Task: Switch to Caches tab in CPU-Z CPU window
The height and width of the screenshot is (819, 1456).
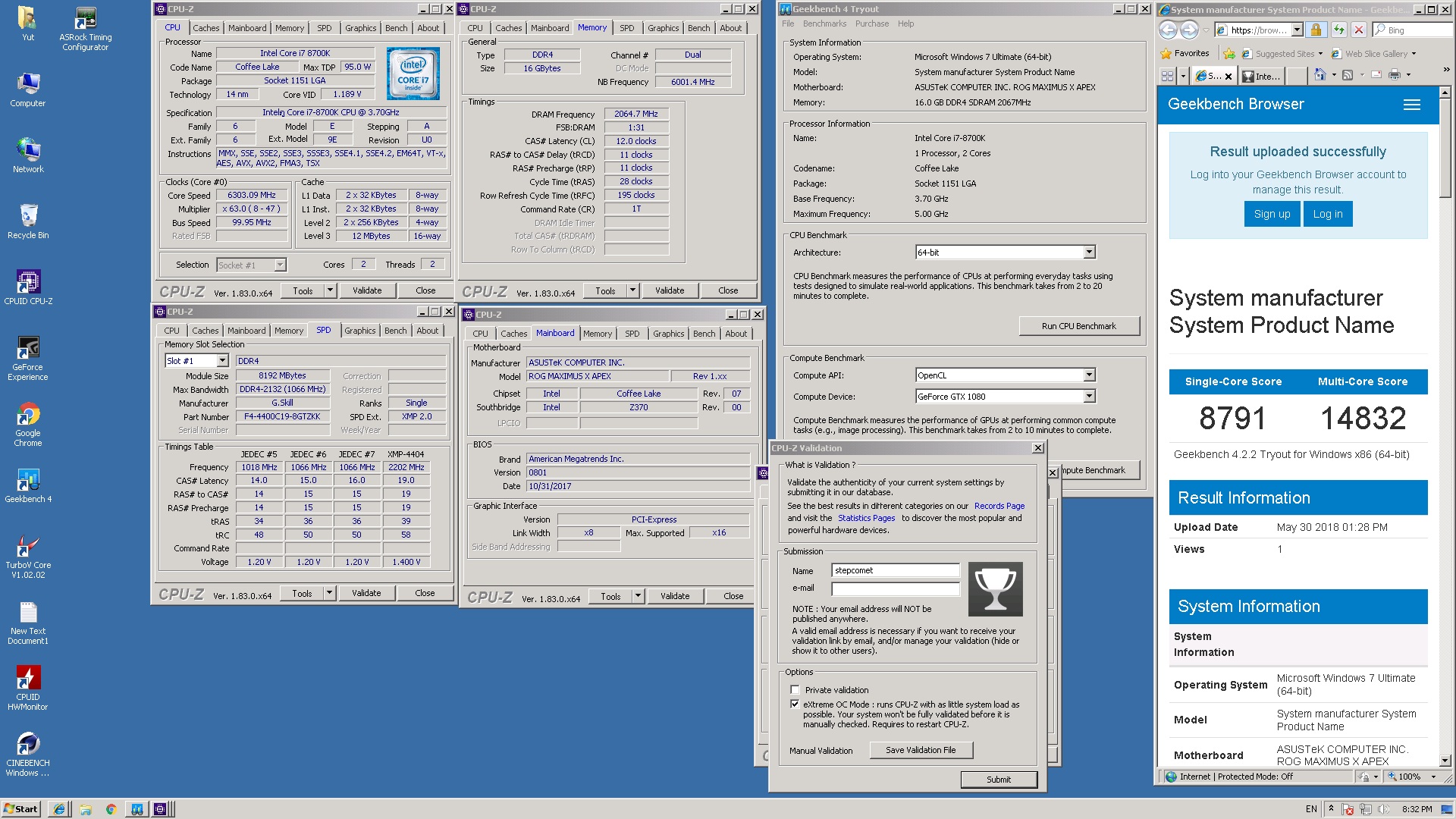Action: pos(206,28)
